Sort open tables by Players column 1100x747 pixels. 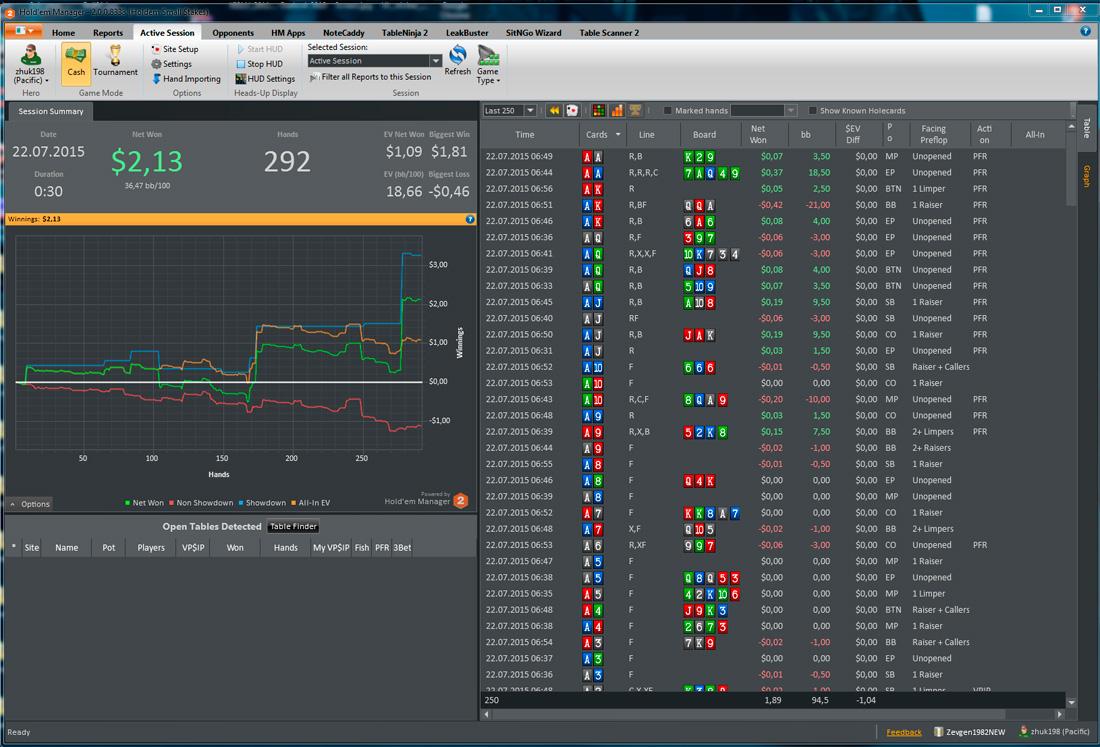(x=151, y=548)
